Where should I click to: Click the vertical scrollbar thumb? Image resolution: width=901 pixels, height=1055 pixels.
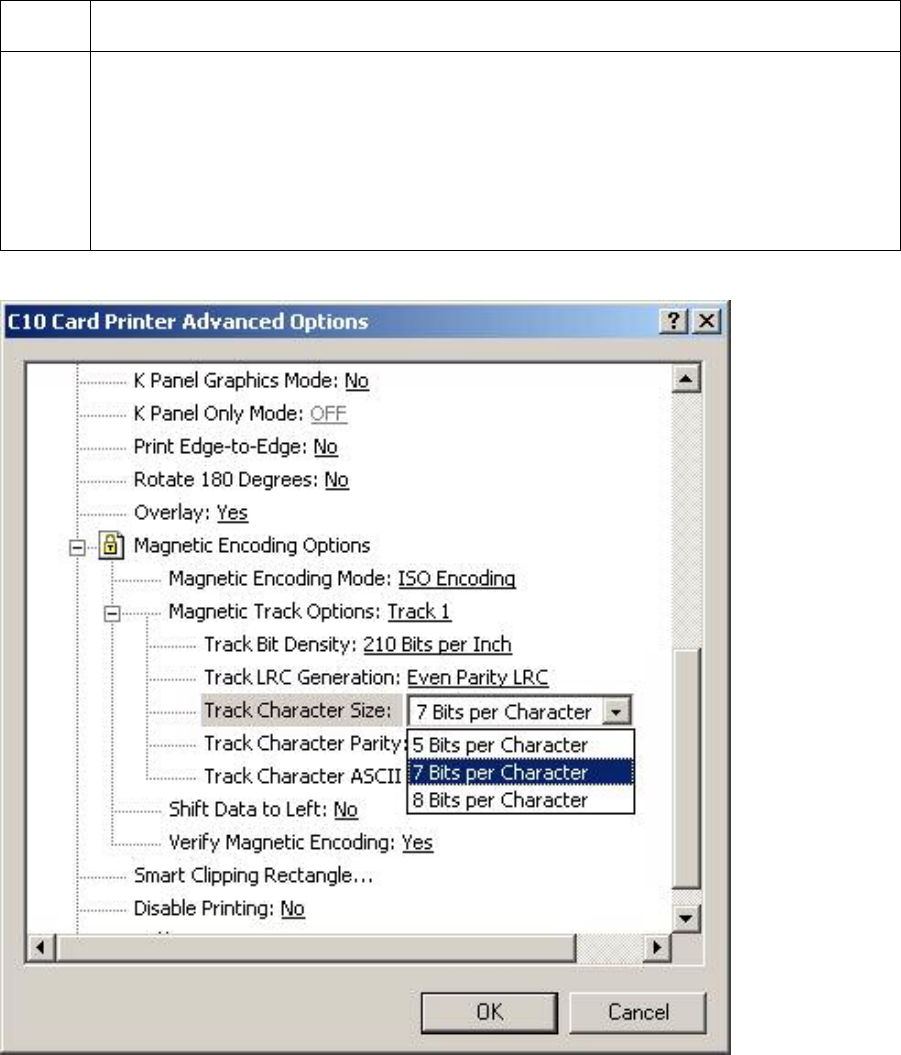(686, 768)
